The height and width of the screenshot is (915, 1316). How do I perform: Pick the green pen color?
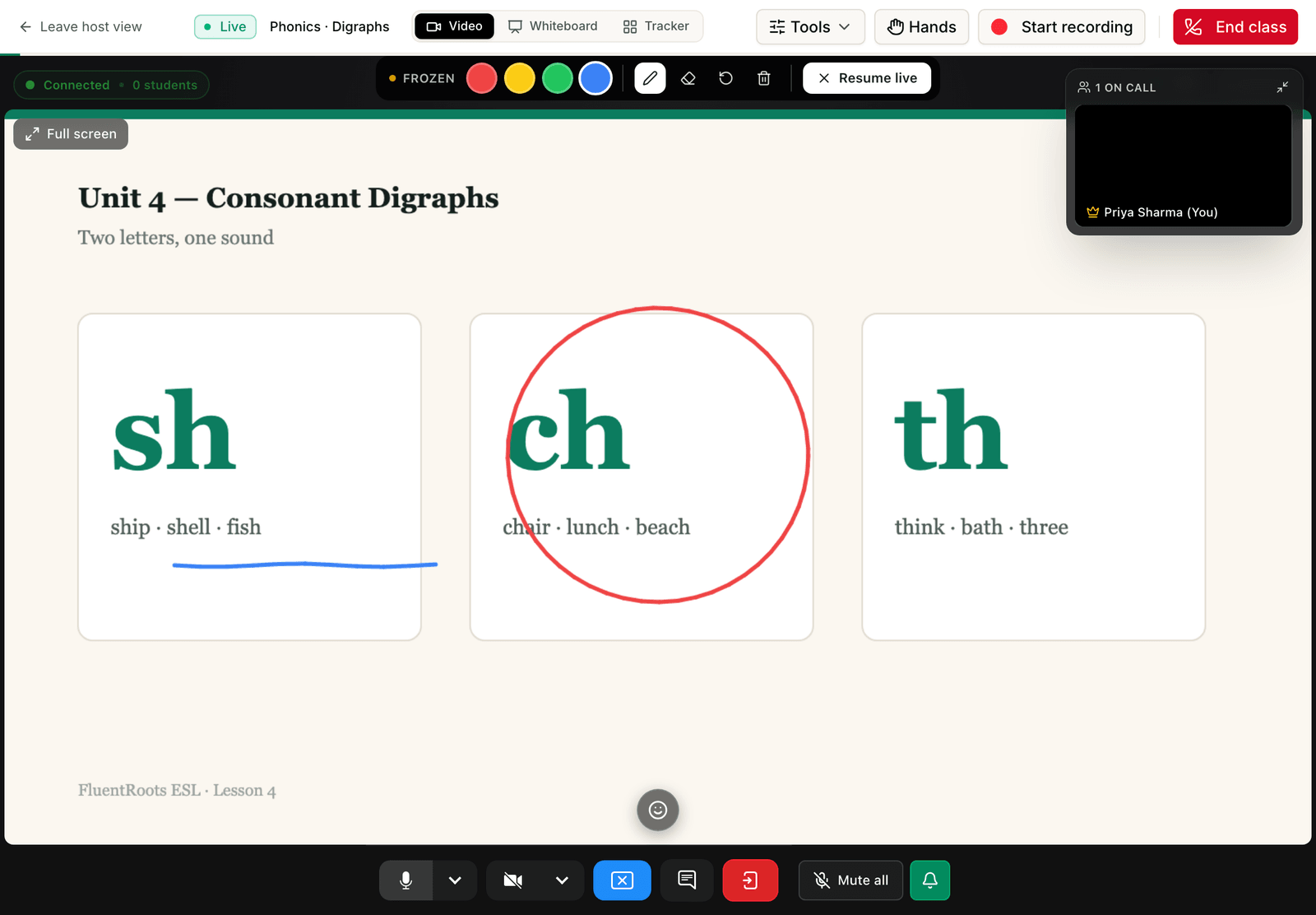[558, 78]
